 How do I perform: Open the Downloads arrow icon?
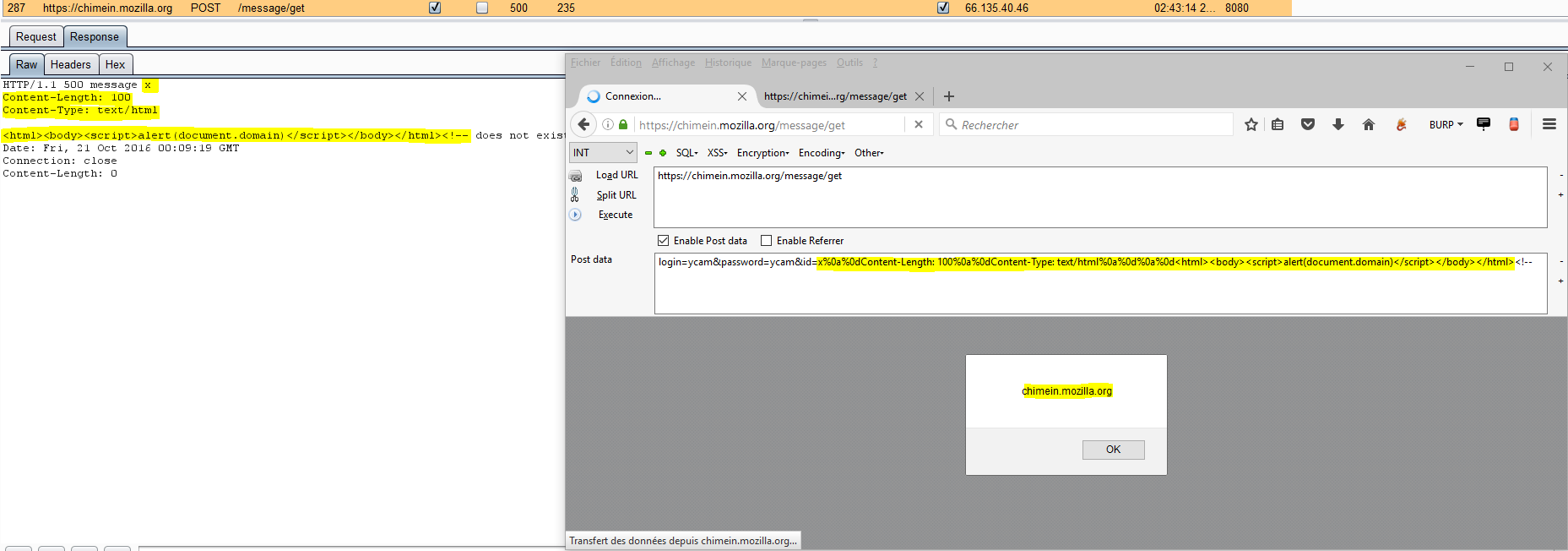point(1338,124)
